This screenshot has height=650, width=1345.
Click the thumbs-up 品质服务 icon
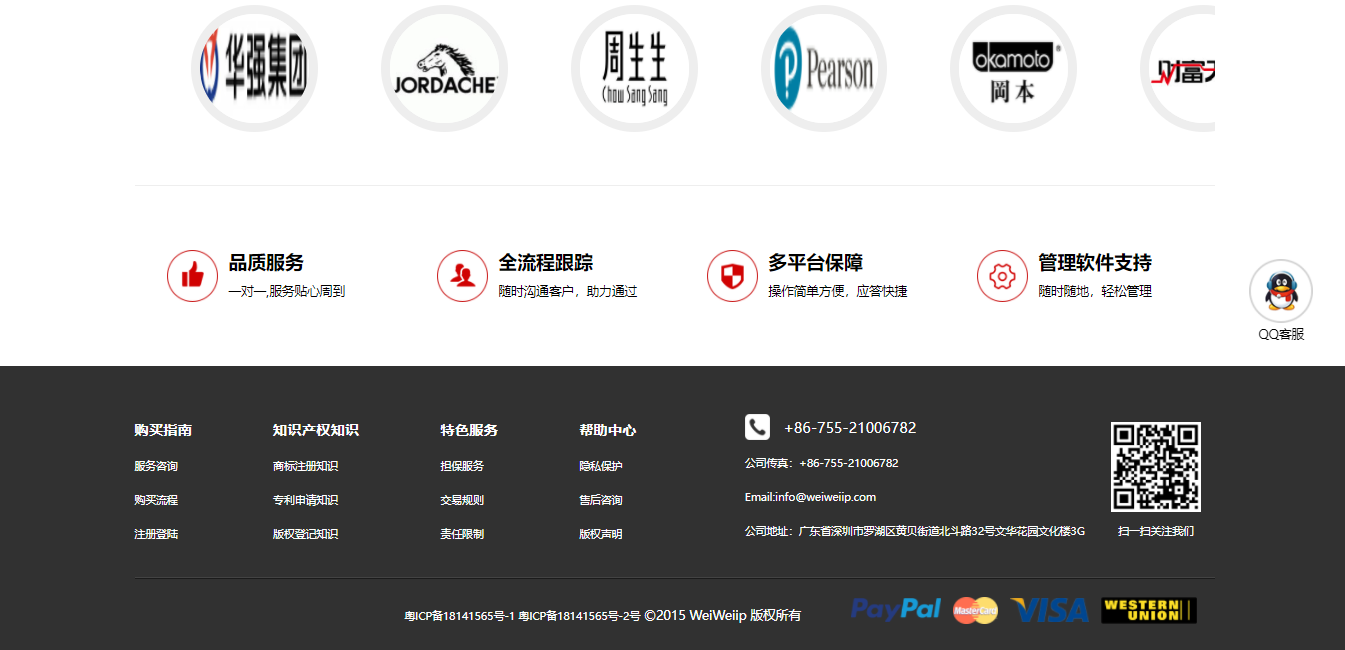point(192,275)
